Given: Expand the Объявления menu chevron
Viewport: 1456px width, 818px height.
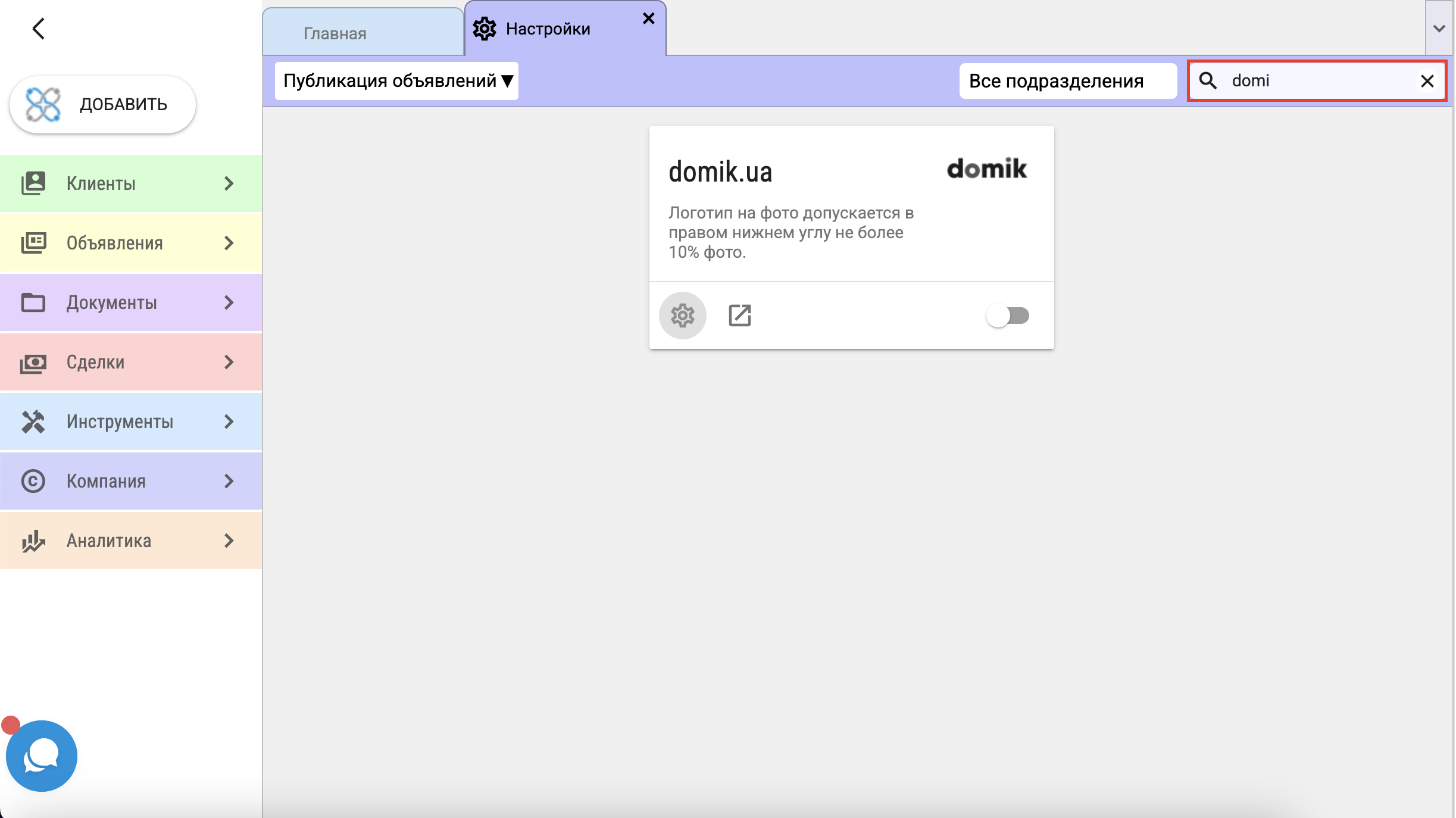Looking at the screenshot, I should coord(229,243).
